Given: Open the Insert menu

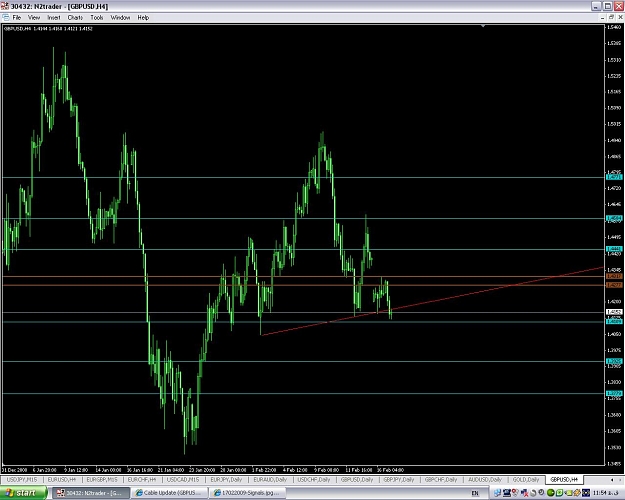Looking at the screenshot, I should coord(54,18).
